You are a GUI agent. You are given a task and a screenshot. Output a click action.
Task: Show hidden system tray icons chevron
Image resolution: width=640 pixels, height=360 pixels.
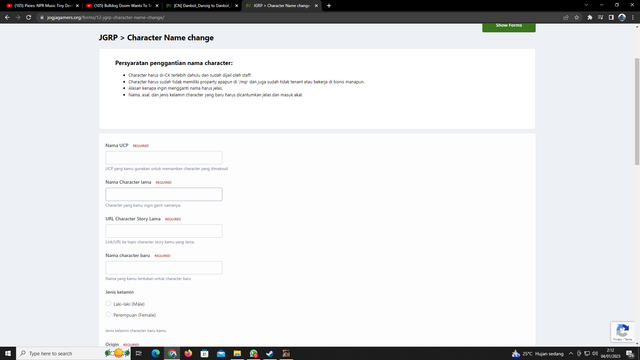pyautogui.click(x=571, y=353)
